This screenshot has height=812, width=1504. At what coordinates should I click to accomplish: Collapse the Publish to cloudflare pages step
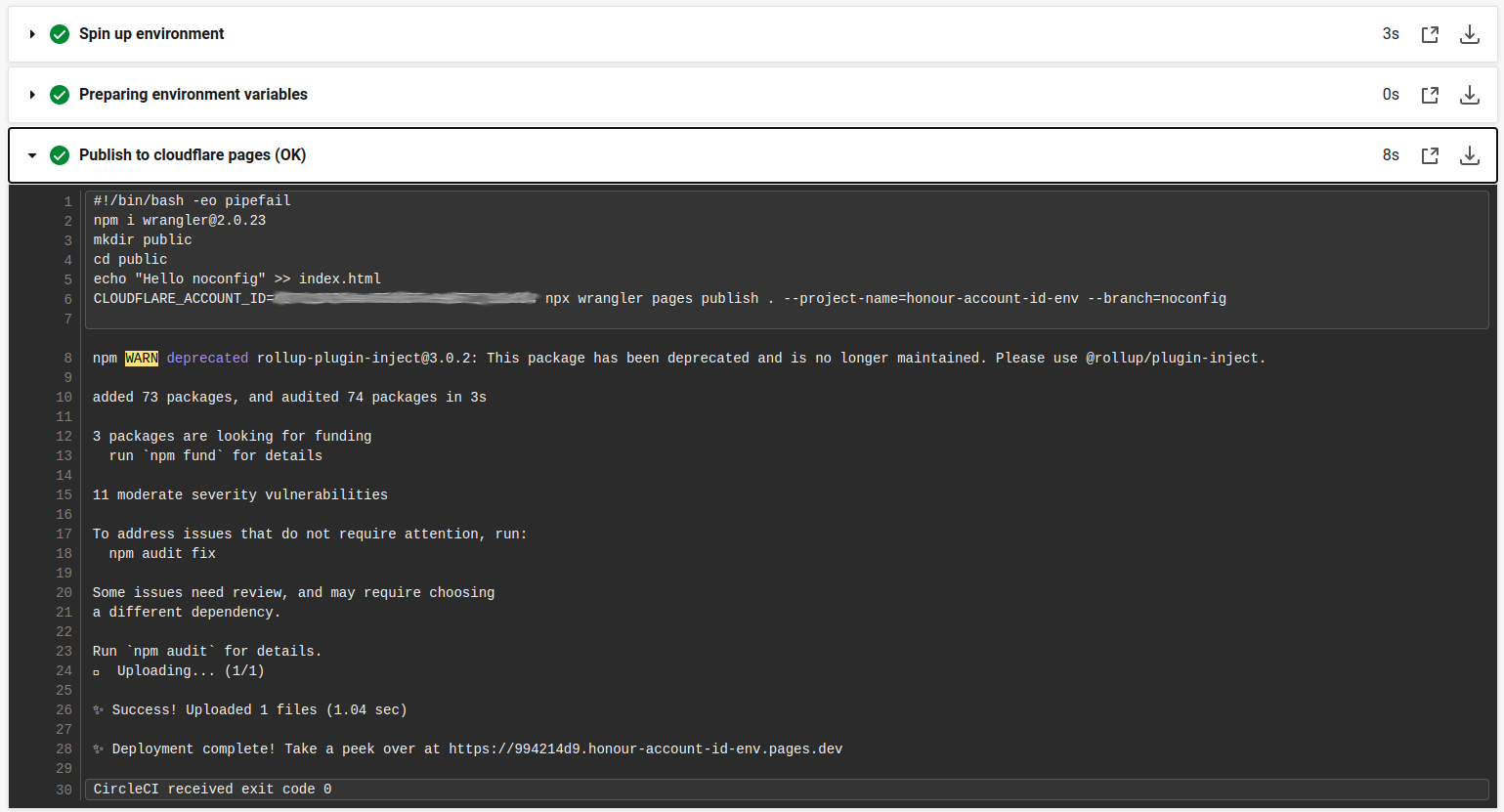[x=31, y=154]
